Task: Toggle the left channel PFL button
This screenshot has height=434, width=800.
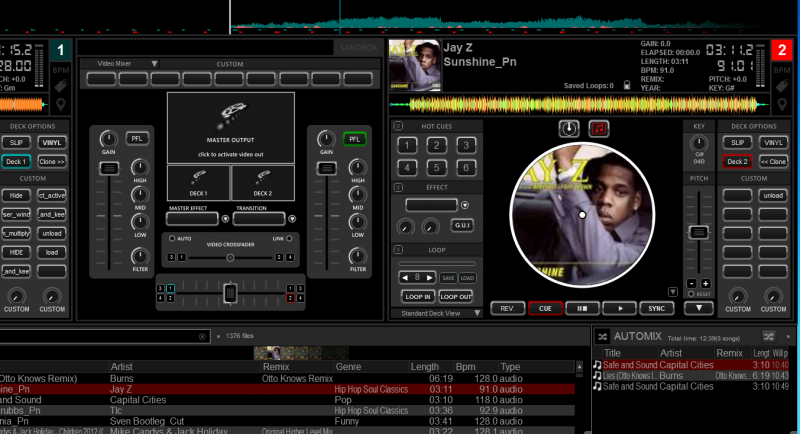Action: (137, 139)
